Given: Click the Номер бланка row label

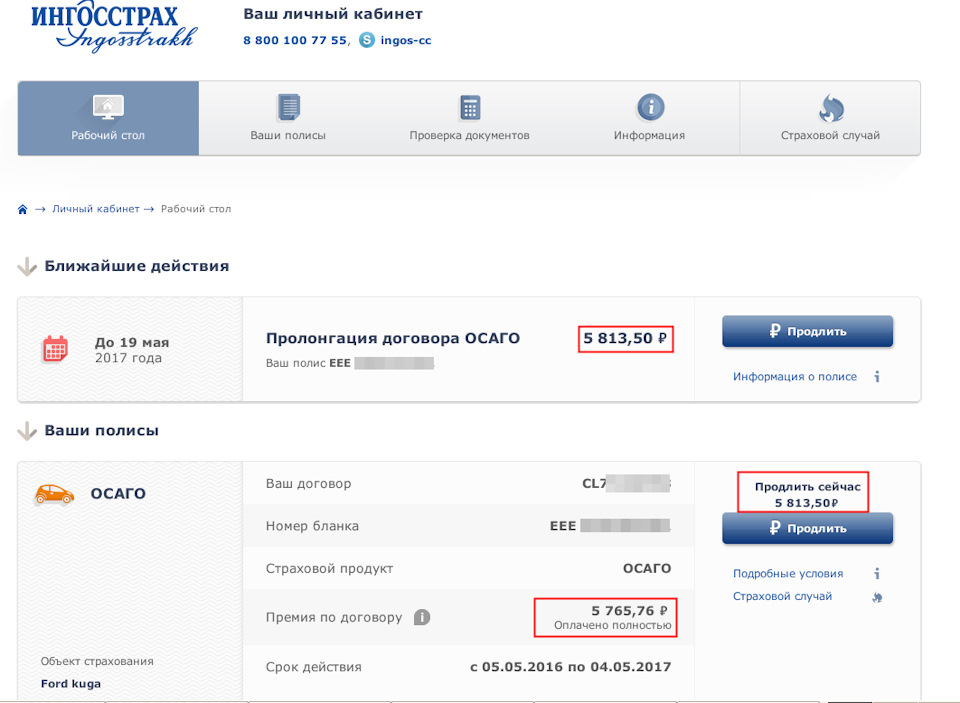Looking at the screenshot, I should tap(312, 525).
